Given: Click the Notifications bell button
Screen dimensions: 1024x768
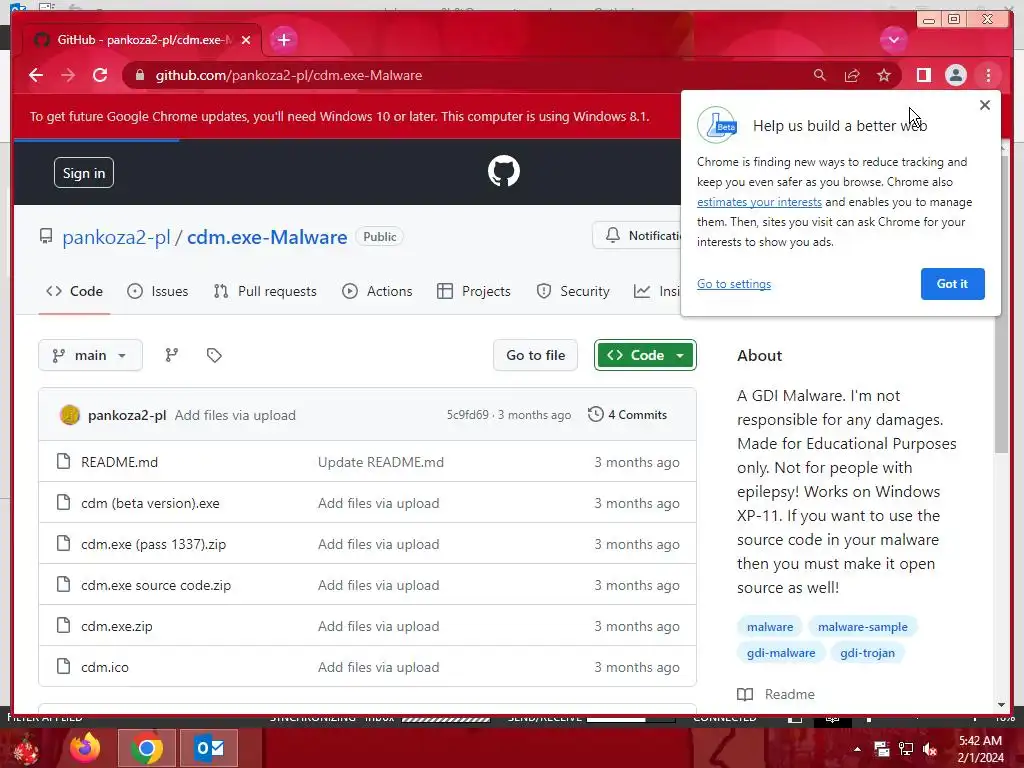Looking at the screenshot, I should pyautogui.click(x=639, y=236).
